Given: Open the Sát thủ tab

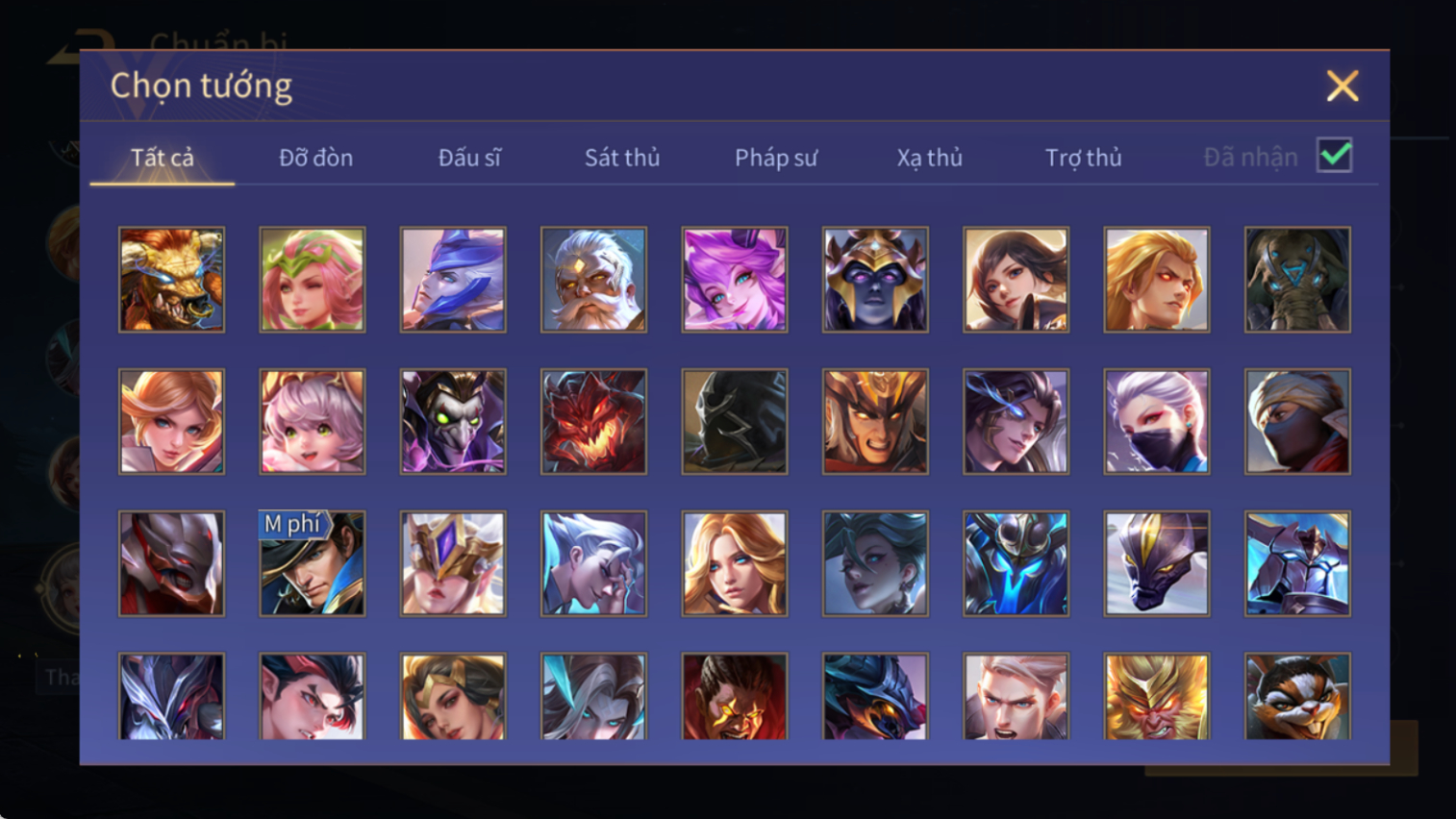Looking at the screenshot, I should tap(622, 158).
